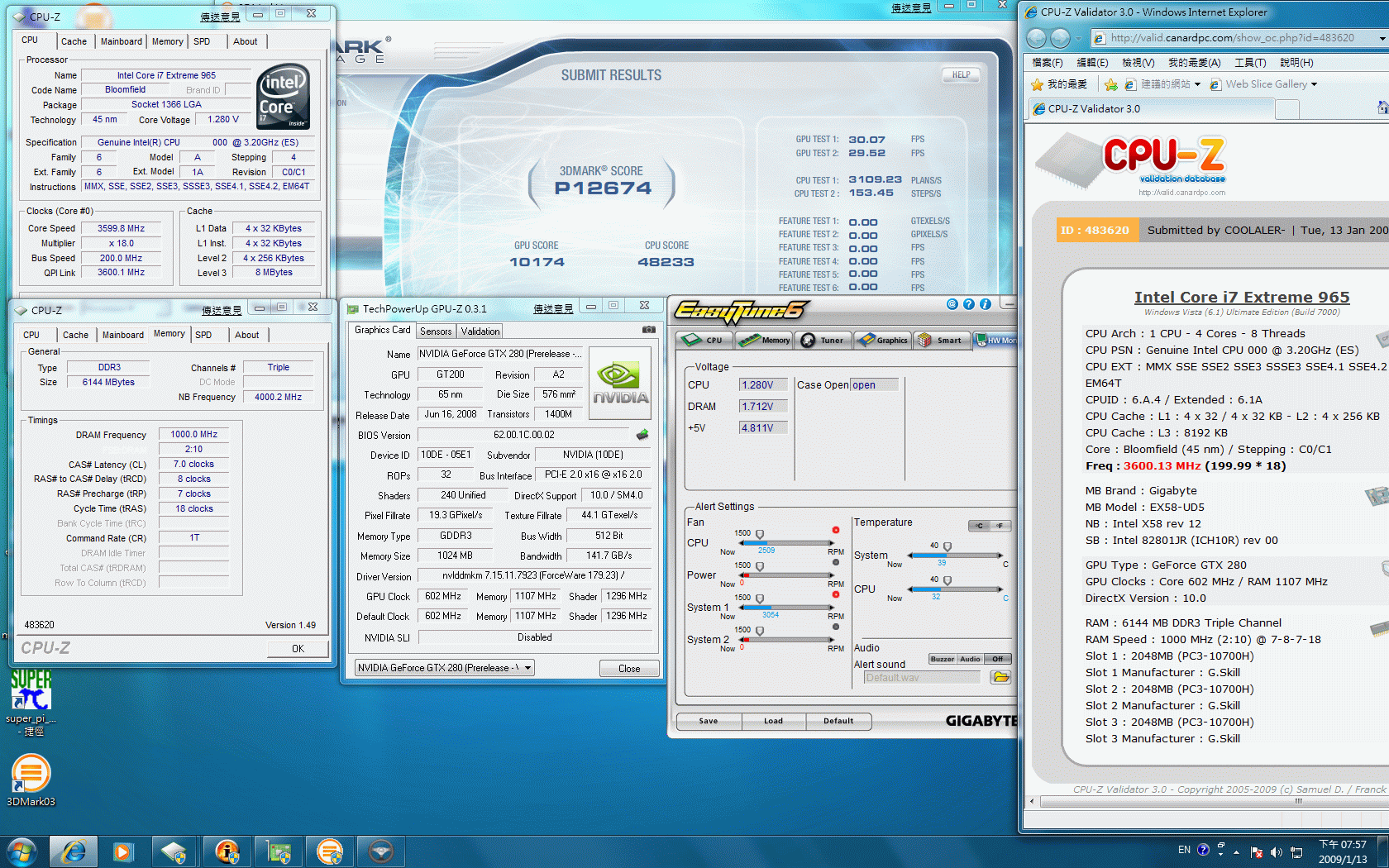The height and width of the screenshot is (868, 1389).
Task: Adjust the CPU fan alert threshold slider
Action: tap(759, 536)
